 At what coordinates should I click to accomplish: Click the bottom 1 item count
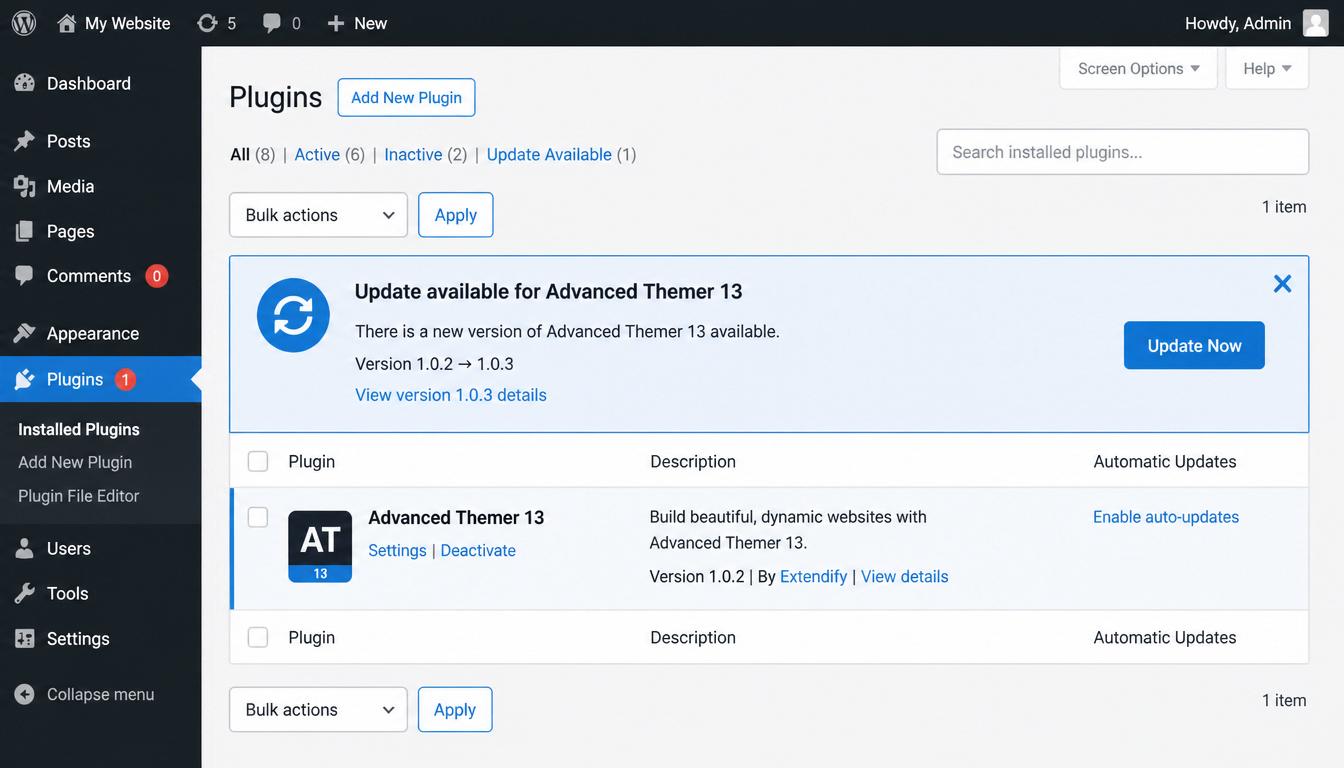pyautogui.click(x=1284, y=700)
